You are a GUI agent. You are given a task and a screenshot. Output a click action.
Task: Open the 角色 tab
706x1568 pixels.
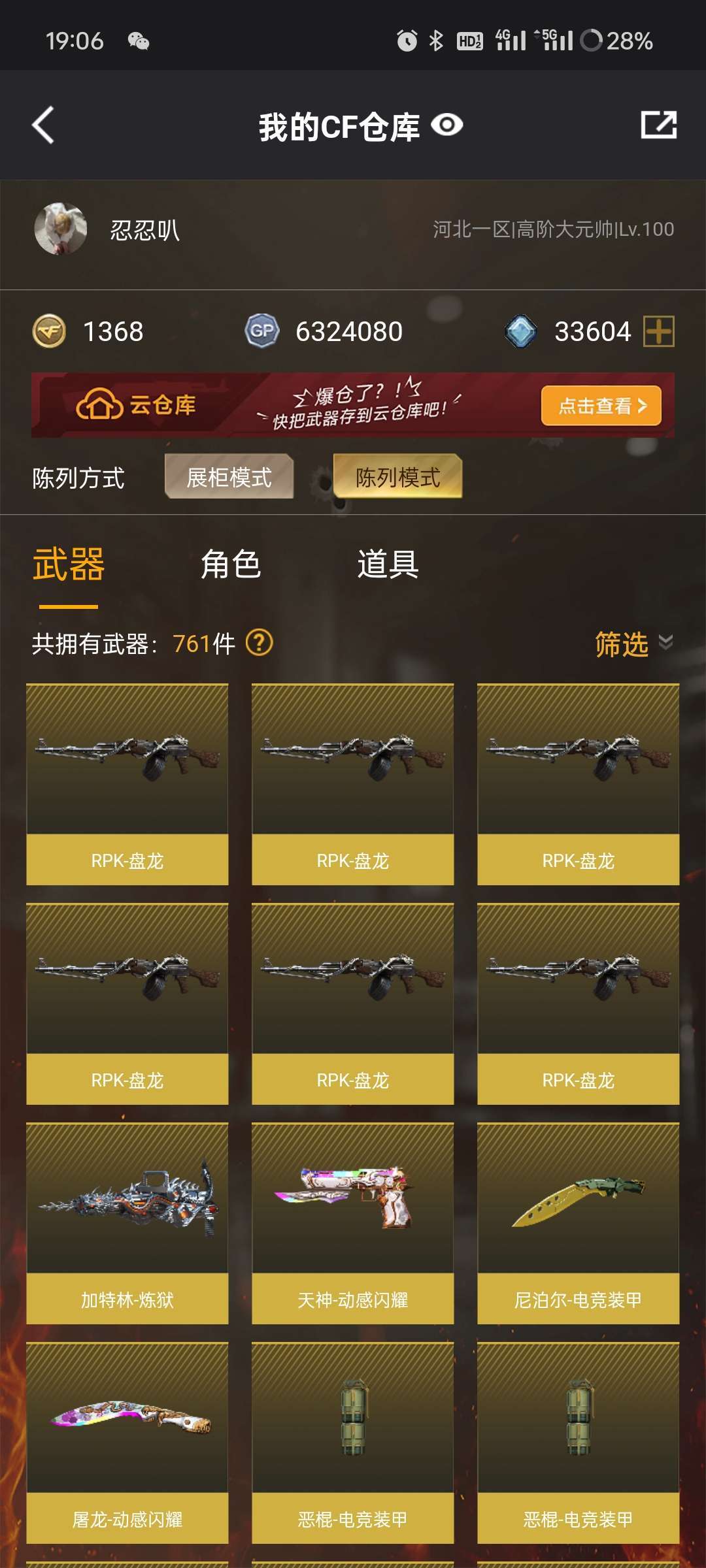[x=231, y=564]
